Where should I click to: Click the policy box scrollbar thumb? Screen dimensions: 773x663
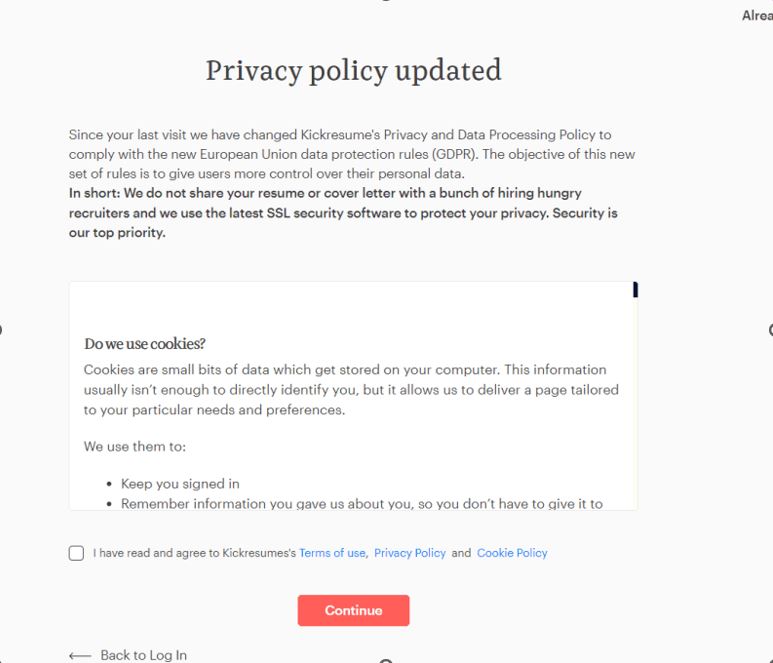pyautogui.click(x=635, y=290)
